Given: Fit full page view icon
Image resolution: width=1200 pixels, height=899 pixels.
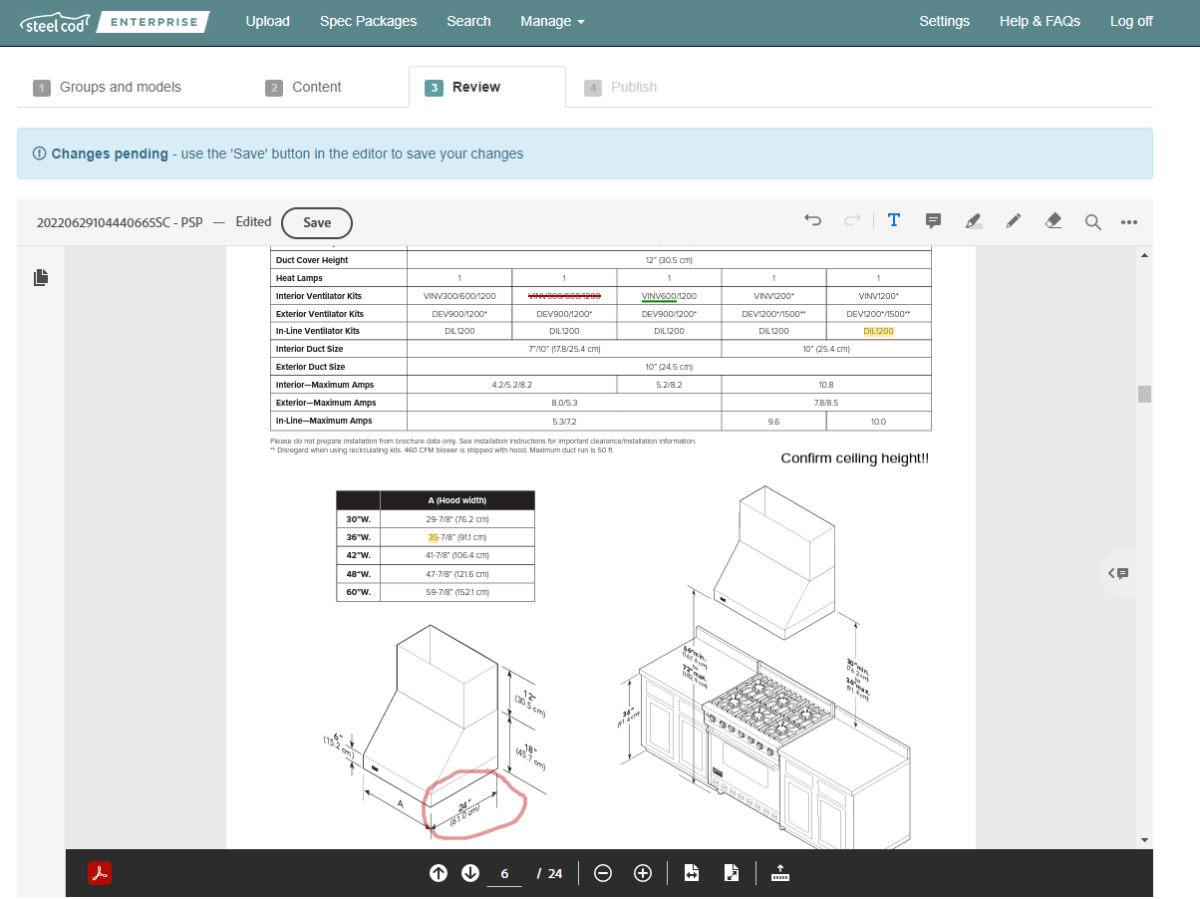Looking at the screenshot, I should 731,873.
